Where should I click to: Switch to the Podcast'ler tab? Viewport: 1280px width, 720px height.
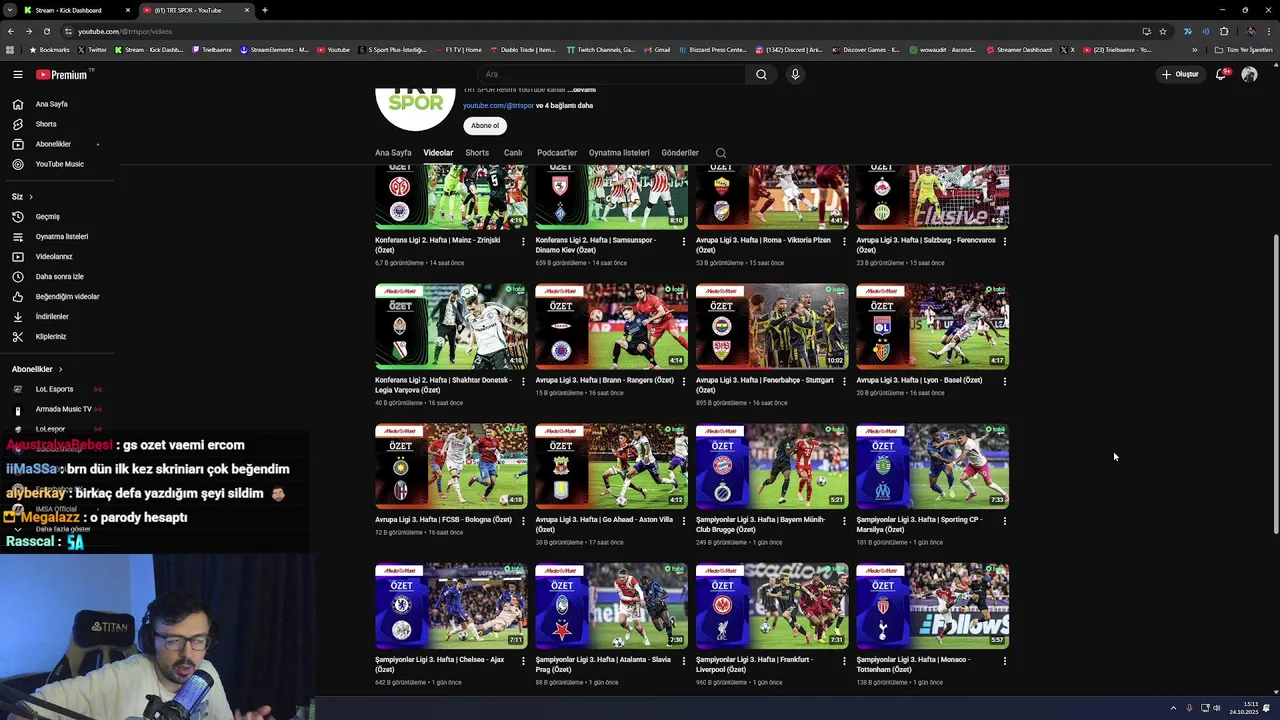[557, 153]
